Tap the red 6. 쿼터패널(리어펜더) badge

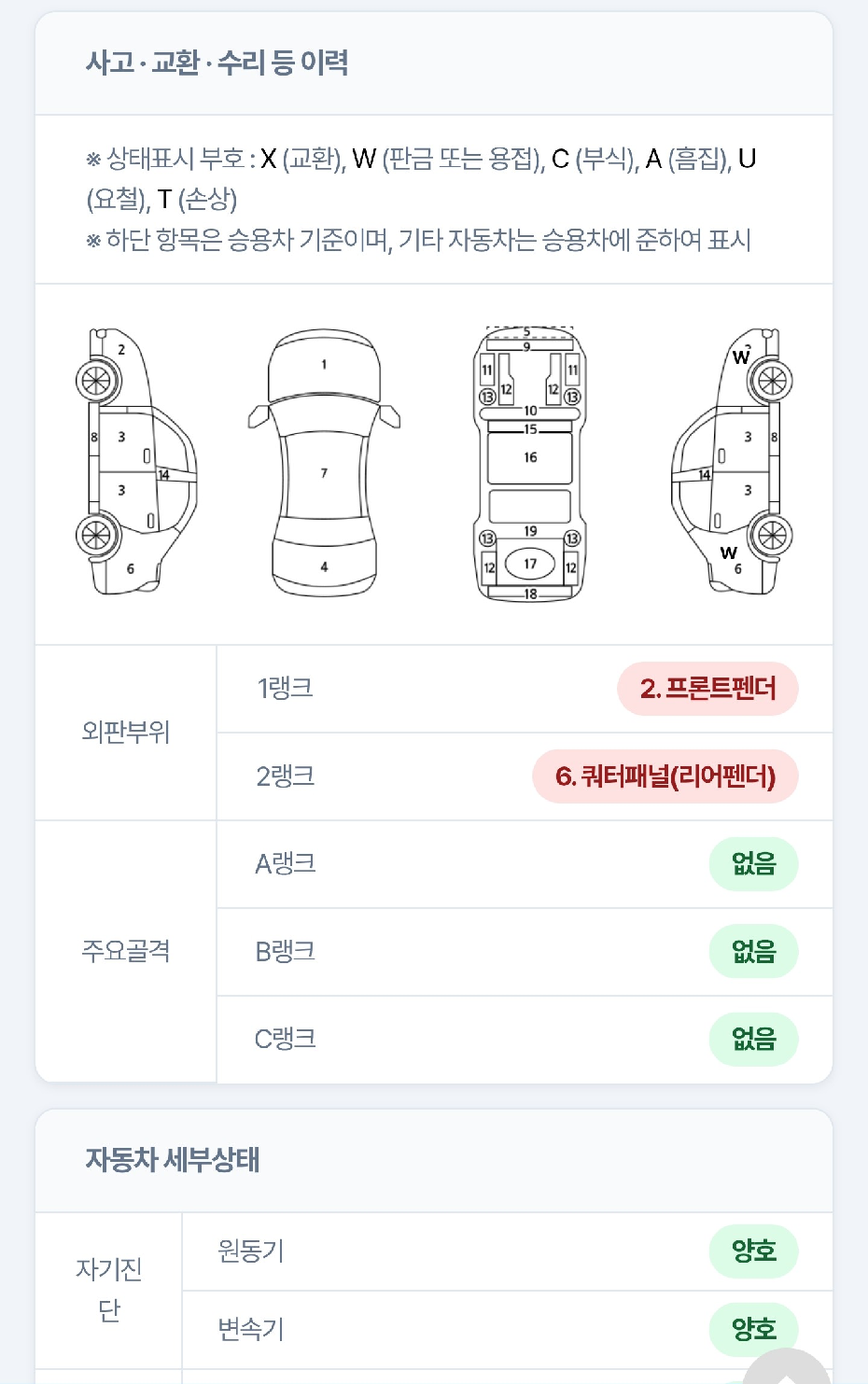(665, 776)
